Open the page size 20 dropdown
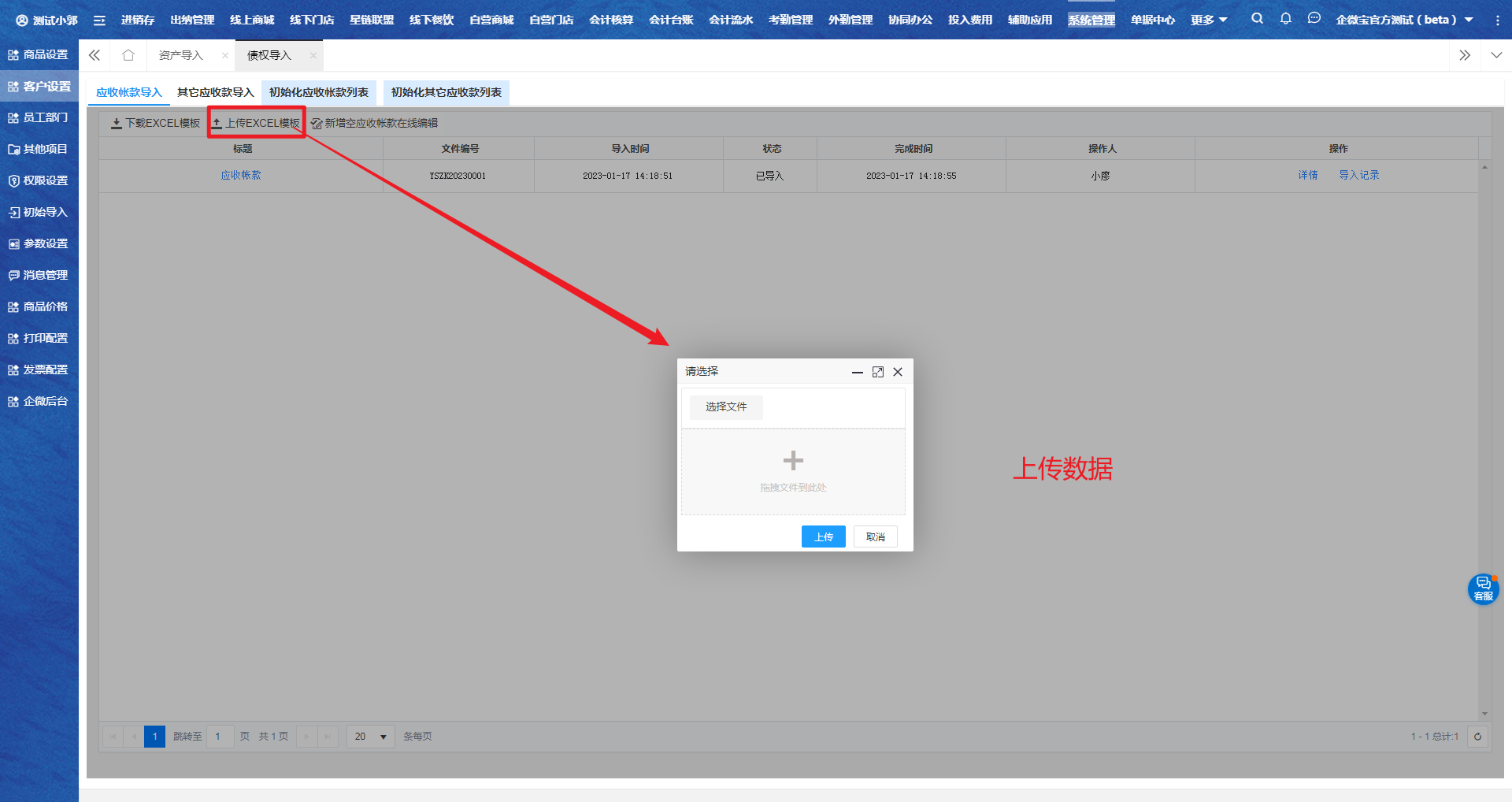This screenshot has width=1512, height=802. (x=370, y=737)
